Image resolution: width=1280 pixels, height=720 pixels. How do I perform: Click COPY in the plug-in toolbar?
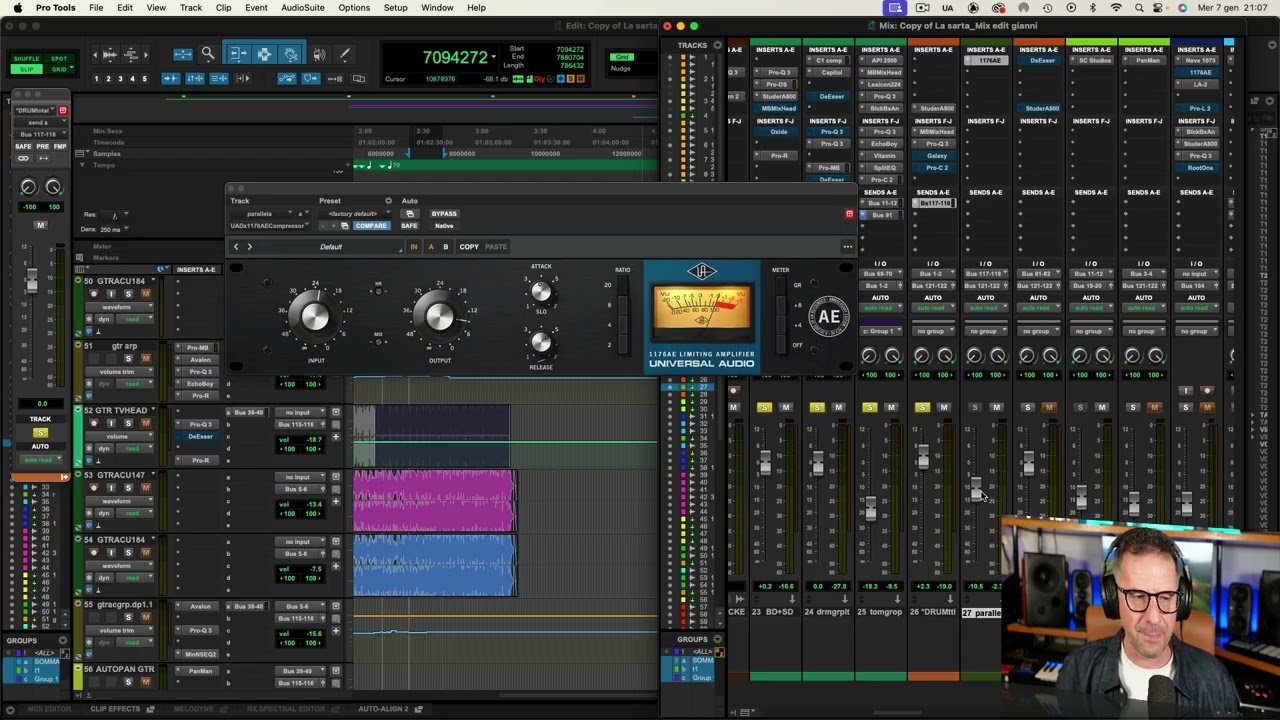coord(468,247)
